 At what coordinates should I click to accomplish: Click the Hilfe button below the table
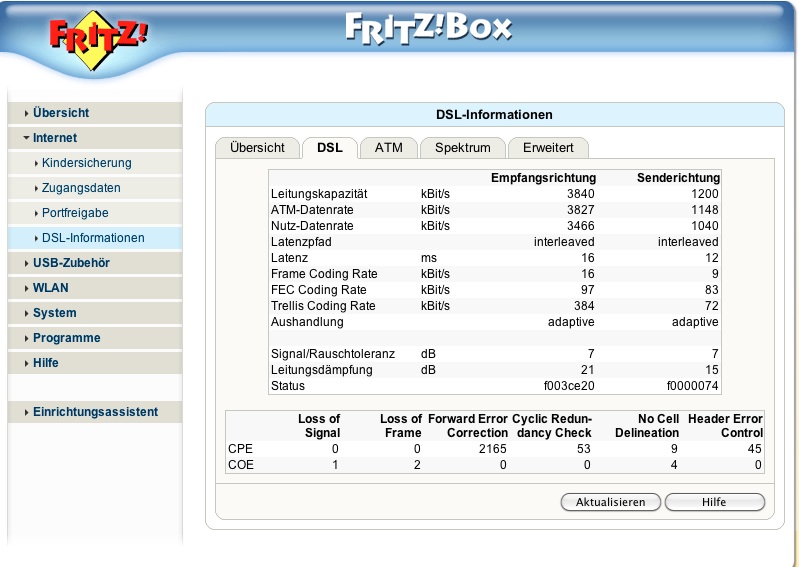[x=714, y=502]
